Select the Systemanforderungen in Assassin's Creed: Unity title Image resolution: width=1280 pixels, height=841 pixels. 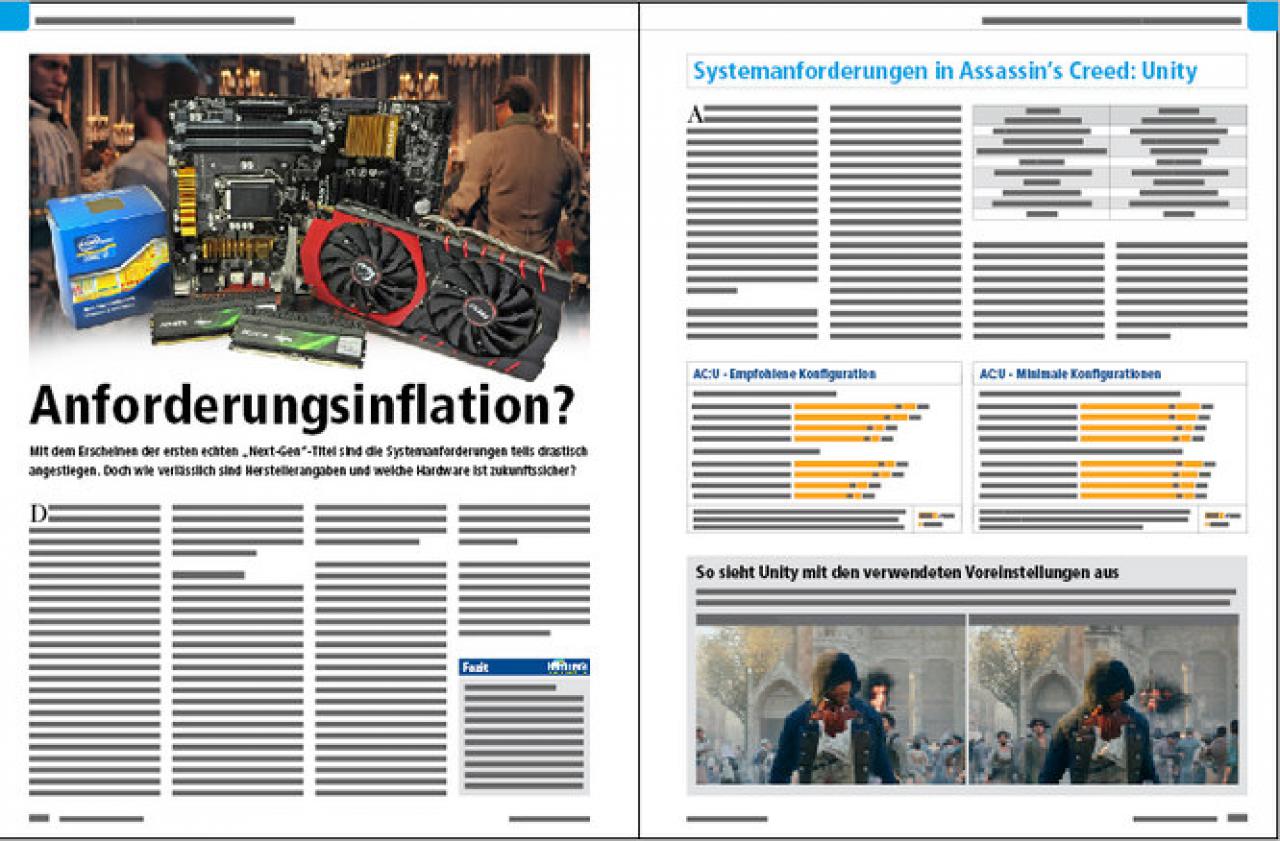point(945,71)
